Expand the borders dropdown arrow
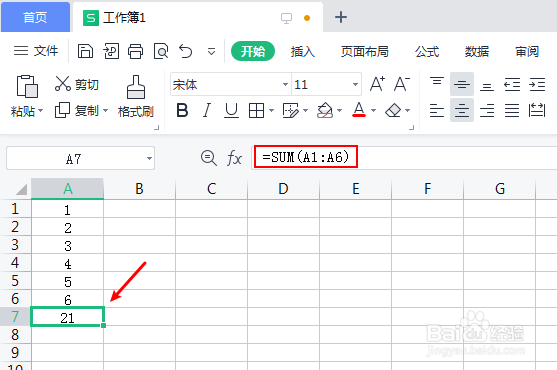This screenshot has height=370, width=557. pos(271,110)
